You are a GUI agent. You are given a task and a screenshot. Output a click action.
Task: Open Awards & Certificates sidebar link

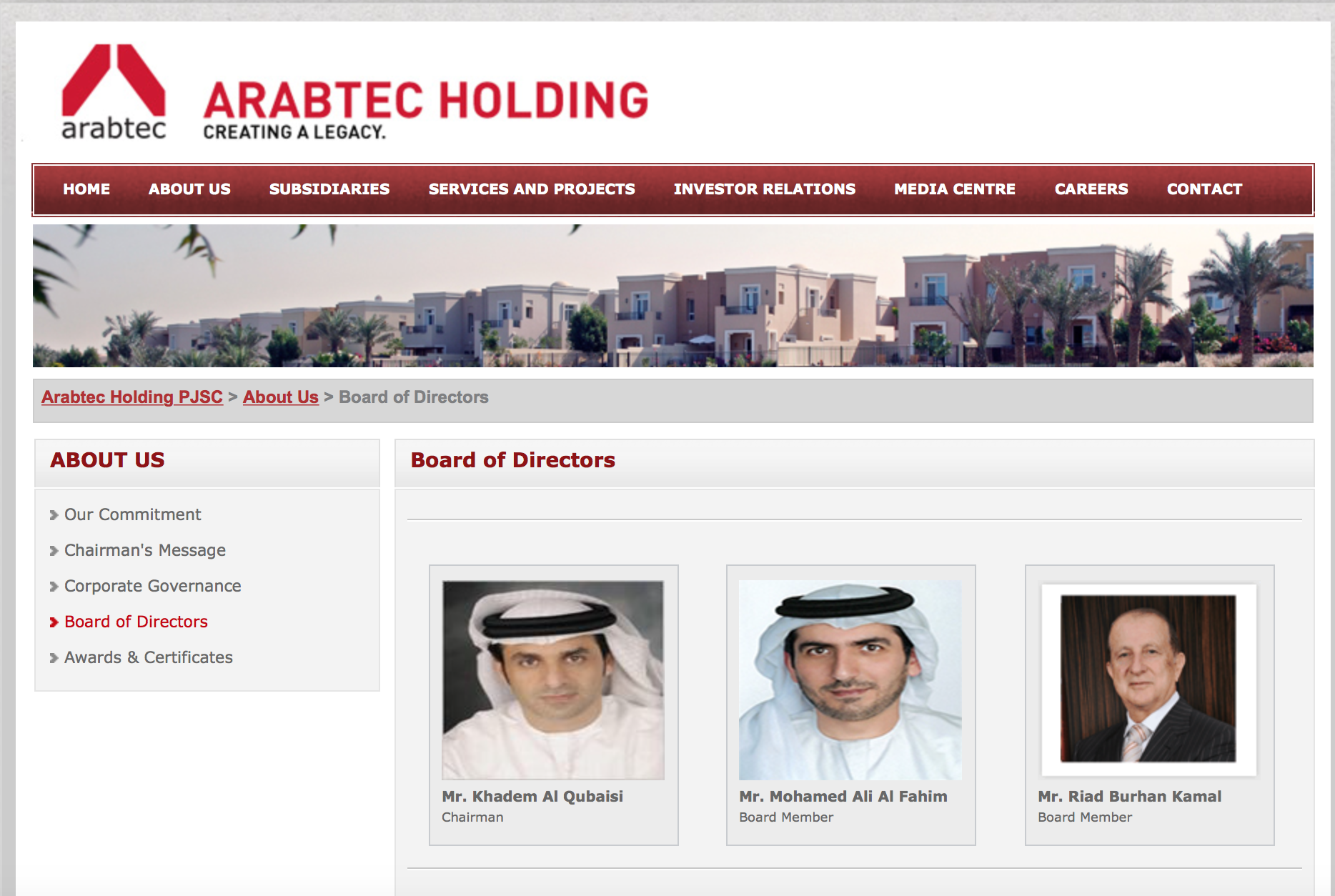click(x=149, y=657)
